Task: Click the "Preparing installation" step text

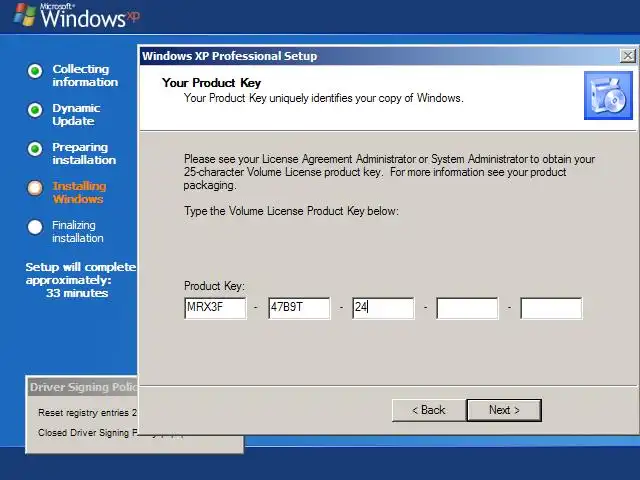Action: point(84,153)
